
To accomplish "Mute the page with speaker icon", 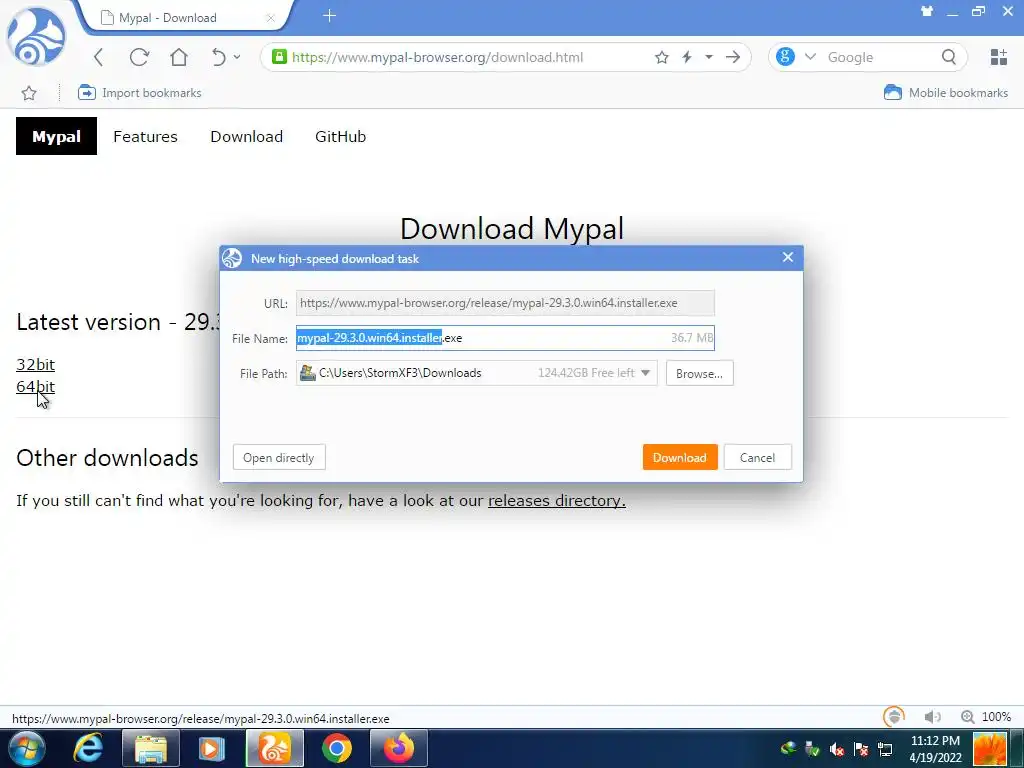I will pos(933,717).
